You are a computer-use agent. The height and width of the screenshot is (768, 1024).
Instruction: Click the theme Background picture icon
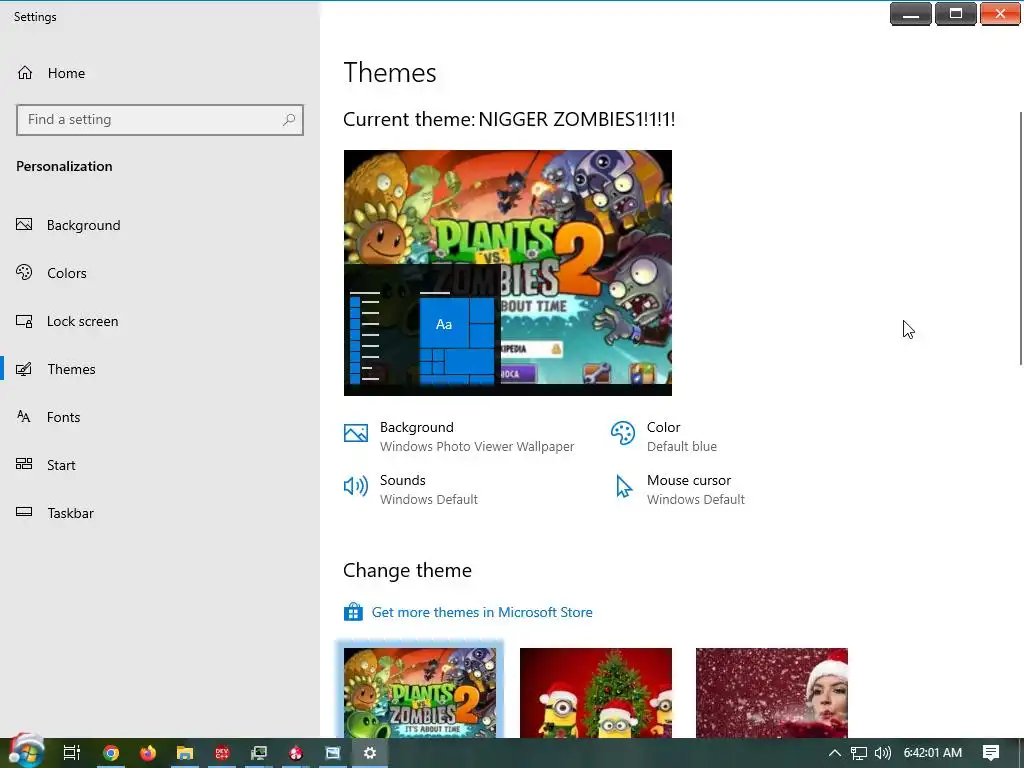click(x=356, y=433)
